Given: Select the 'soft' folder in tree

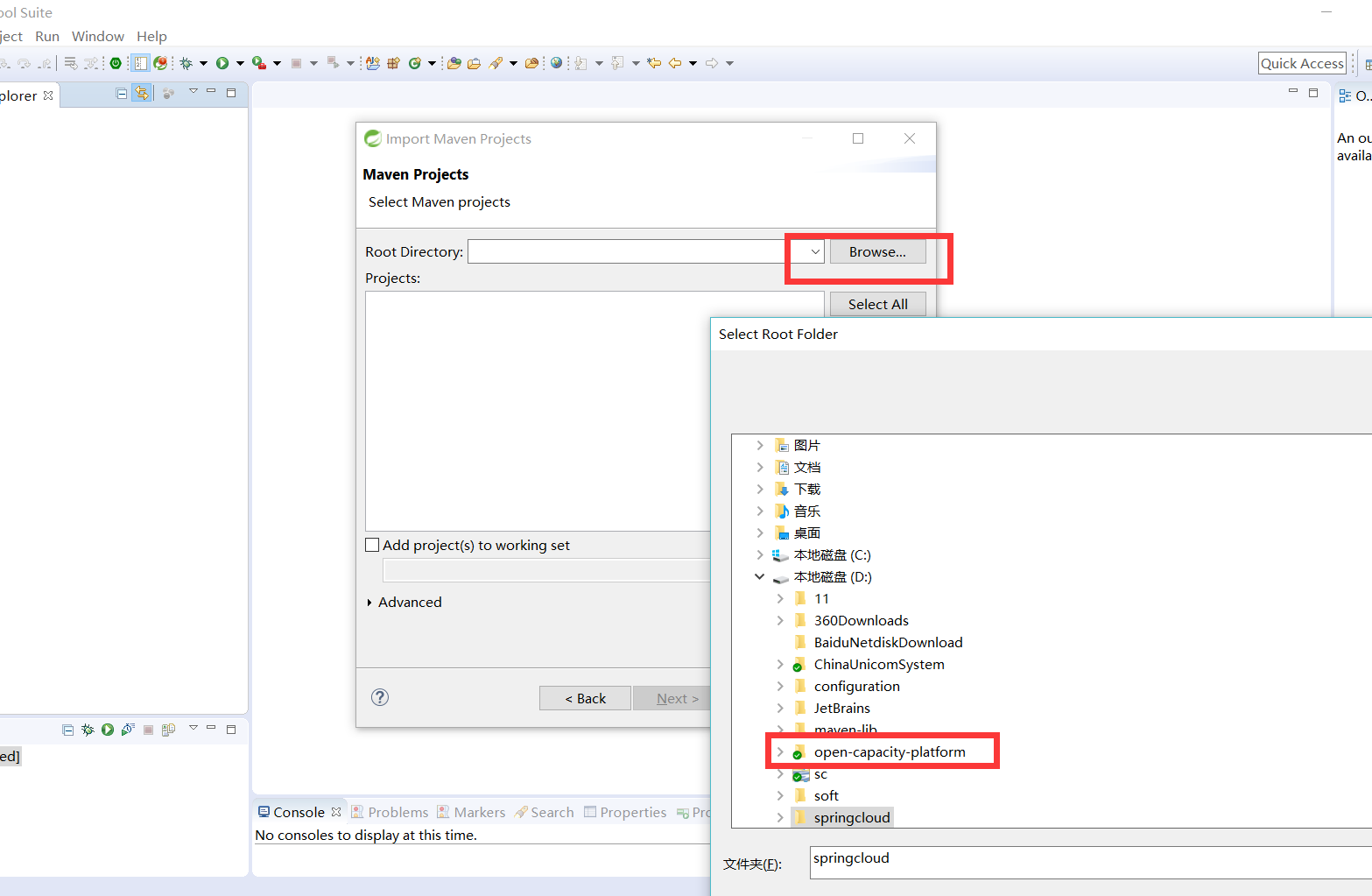Looking at the screenshot, I should click(826, 795).
